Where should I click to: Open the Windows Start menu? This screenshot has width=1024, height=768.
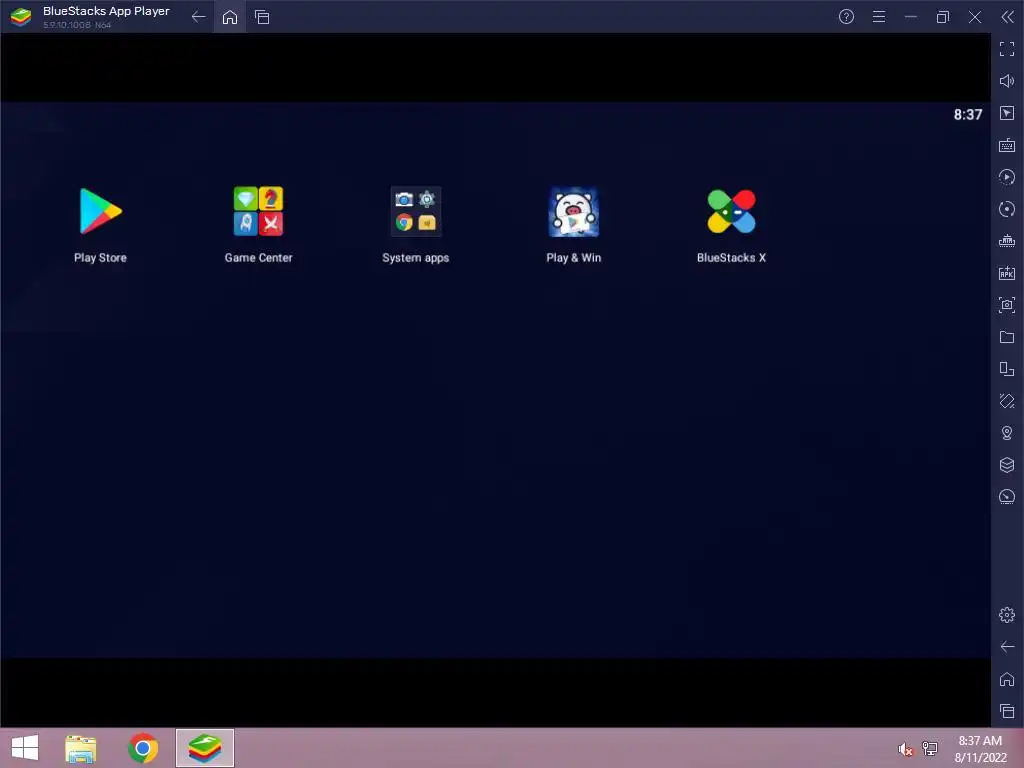pyautogui.click(x=25, y=748)
